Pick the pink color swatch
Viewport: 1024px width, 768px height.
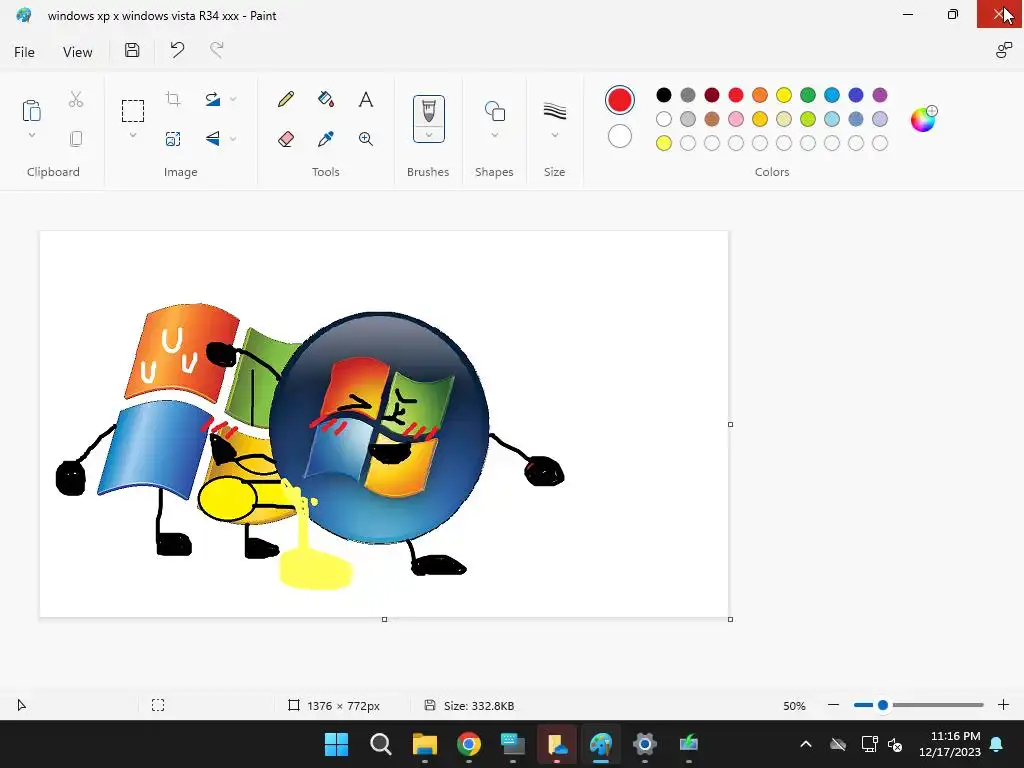pos(735,119)
